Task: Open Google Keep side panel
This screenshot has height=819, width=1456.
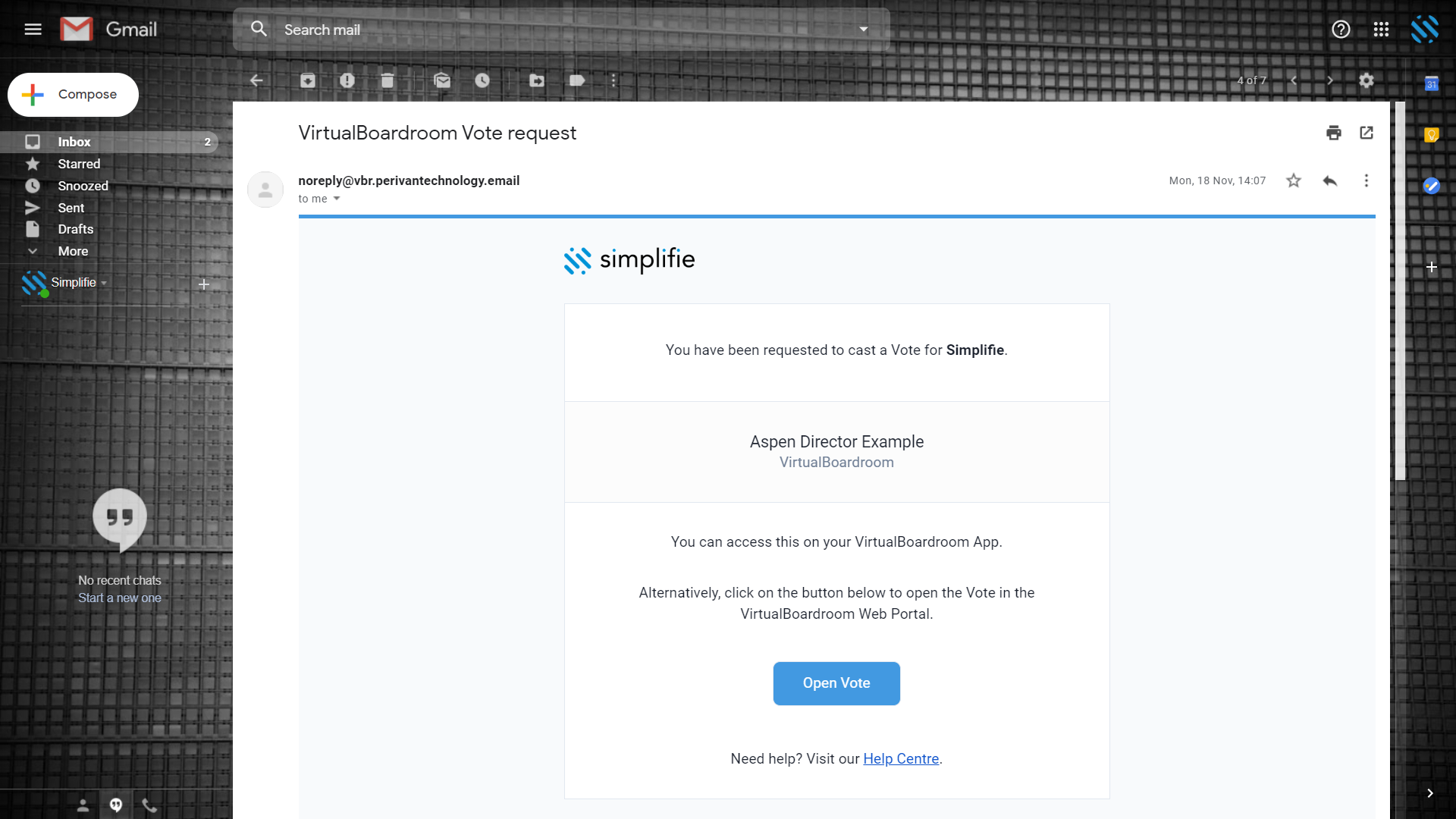Action: point(1432,135)
